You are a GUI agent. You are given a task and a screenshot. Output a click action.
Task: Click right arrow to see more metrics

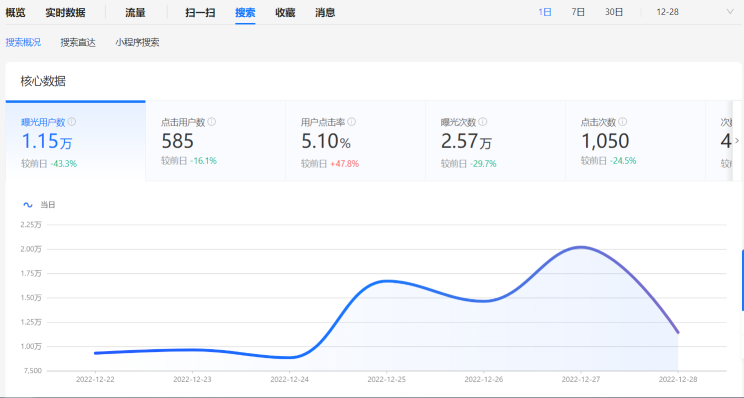(737, 141)
